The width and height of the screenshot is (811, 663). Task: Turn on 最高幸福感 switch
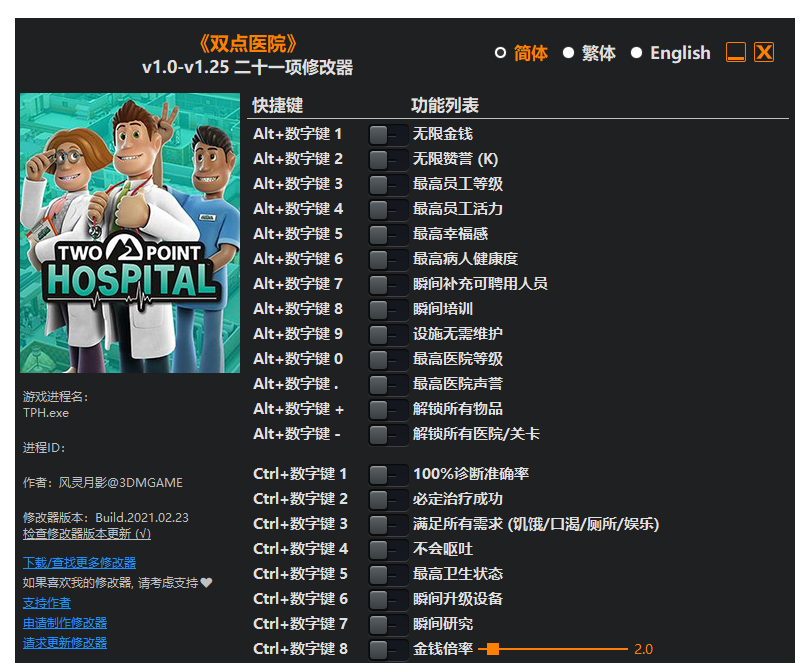(x=388, y=234)
